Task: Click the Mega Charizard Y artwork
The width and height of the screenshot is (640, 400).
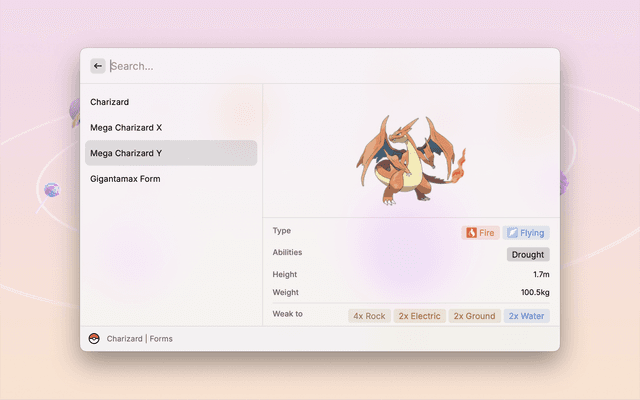Action: point(411,160)
